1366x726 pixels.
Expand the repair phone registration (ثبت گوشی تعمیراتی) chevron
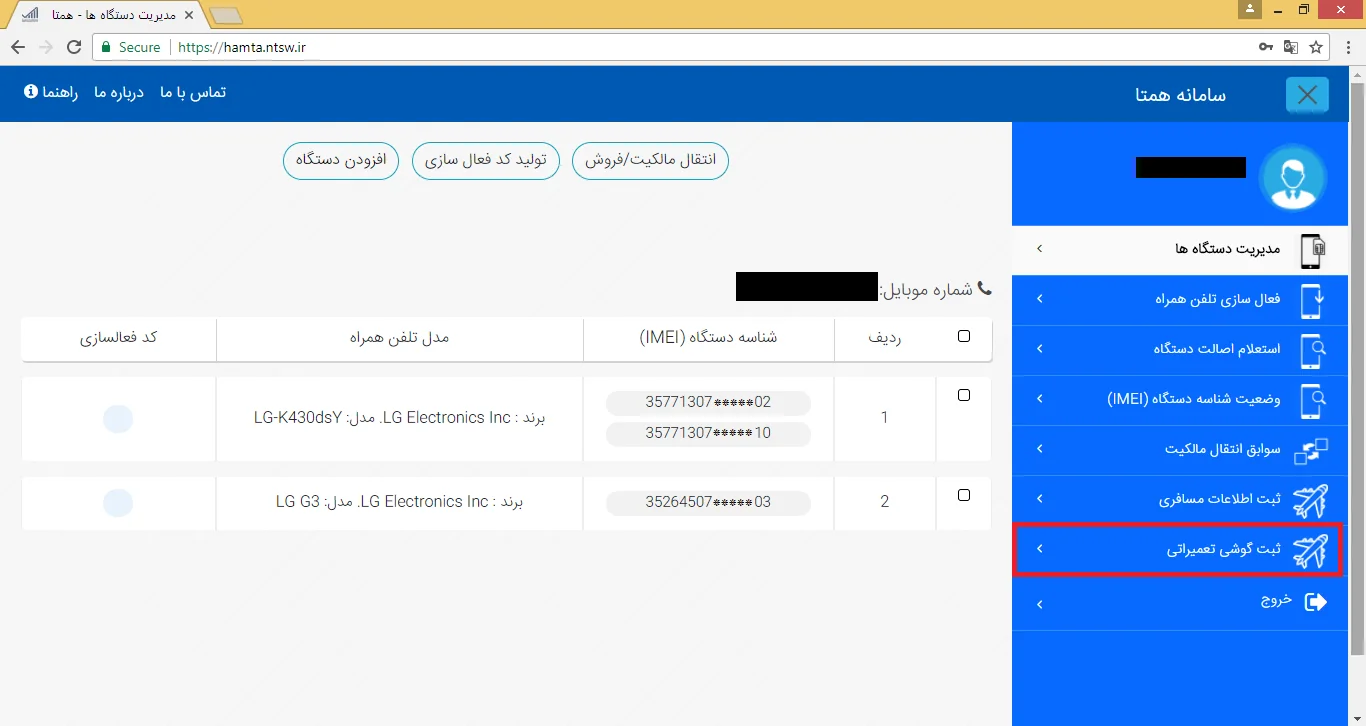[x=1040, y=549]
